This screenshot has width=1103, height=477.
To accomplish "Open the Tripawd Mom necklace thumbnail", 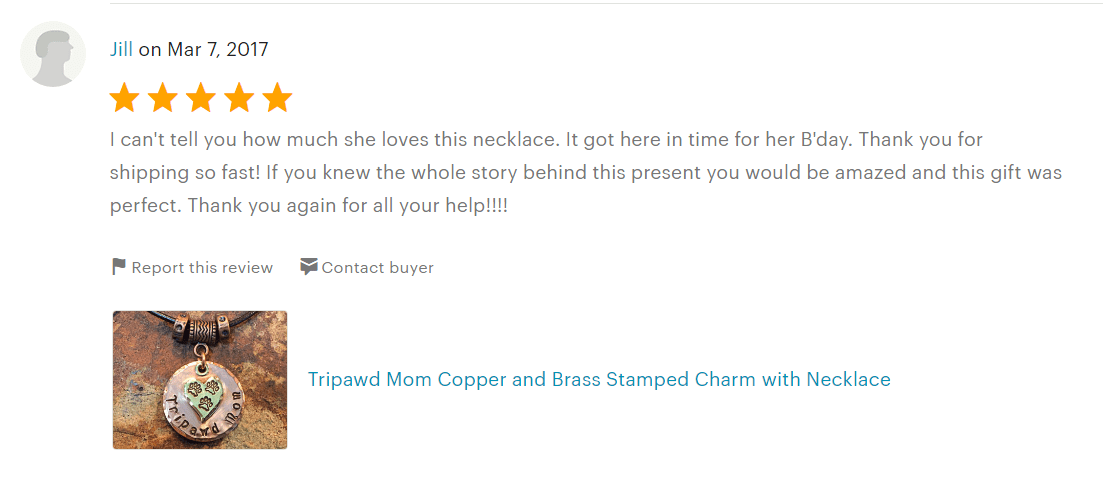I will click(200, 380).
